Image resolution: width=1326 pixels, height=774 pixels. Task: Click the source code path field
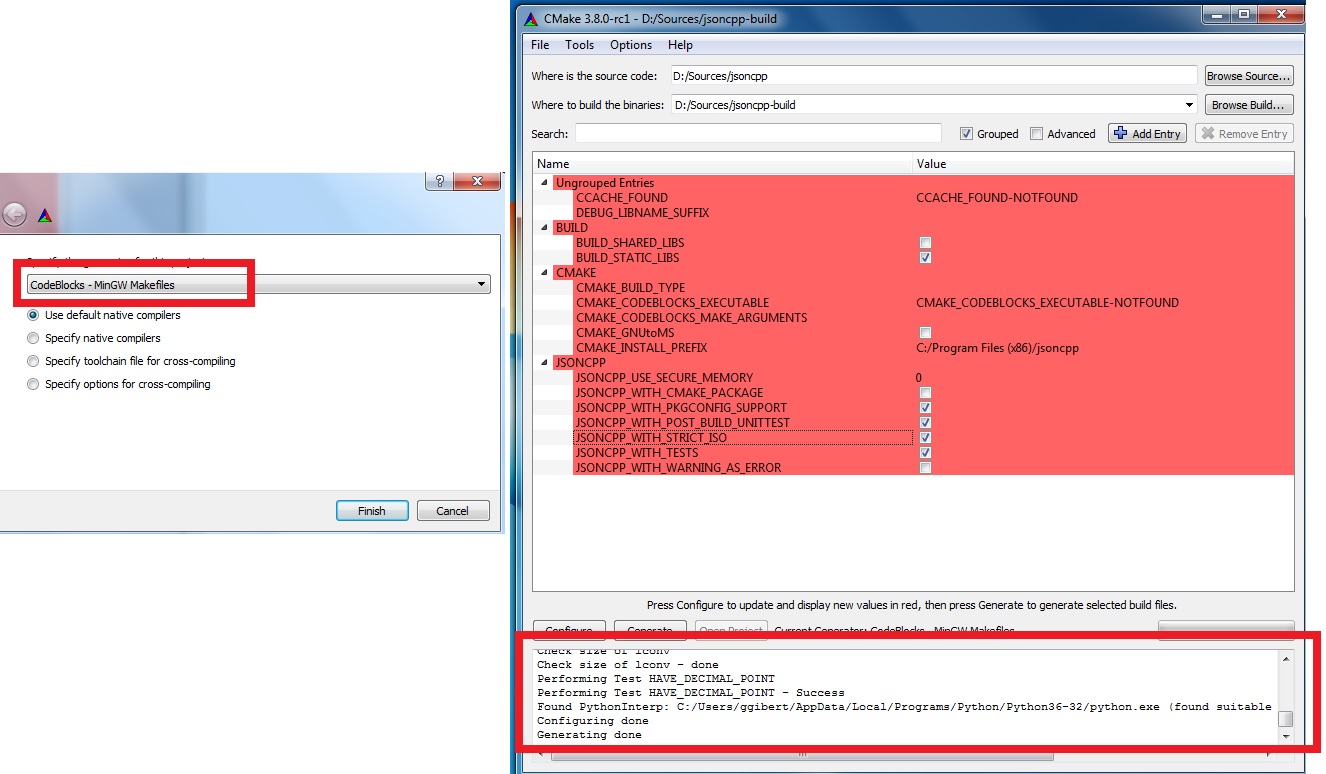click(x=933, y=76)
